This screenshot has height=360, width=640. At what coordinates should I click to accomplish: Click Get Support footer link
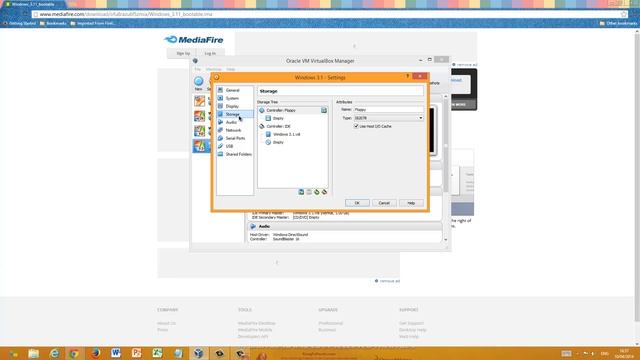coord(411,323)
